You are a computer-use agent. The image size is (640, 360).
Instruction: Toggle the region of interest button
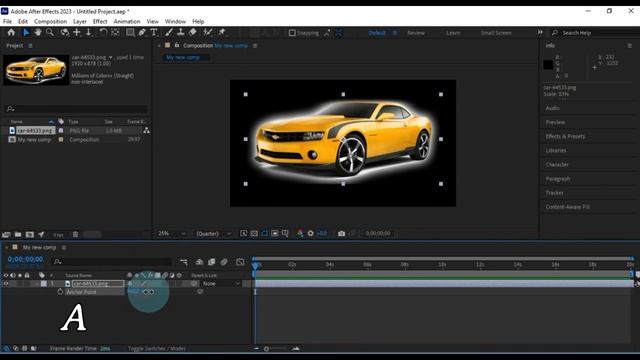pos(275,233)
